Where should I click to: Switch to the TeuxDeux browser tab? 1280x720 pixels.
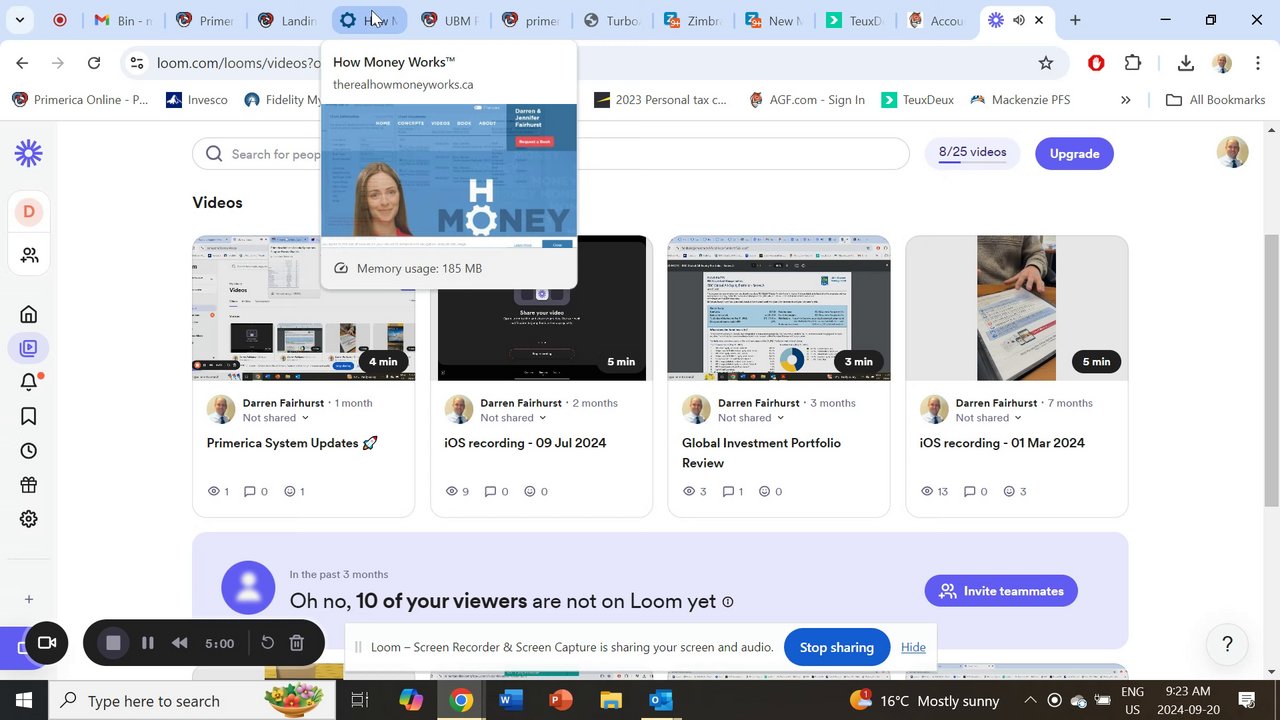pos(856,20)
